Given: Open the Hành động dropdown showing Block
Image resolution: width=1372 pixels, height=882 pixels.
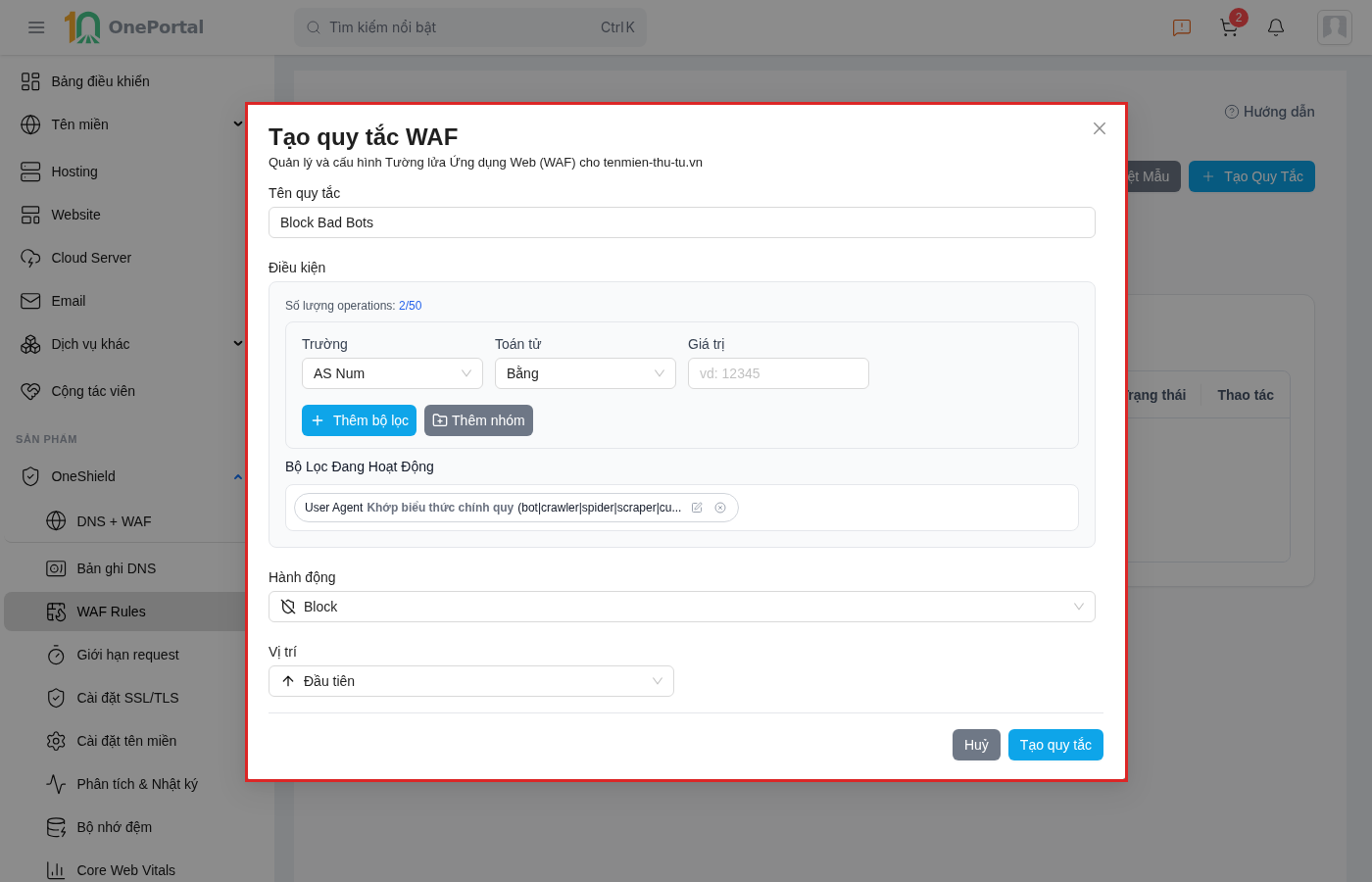Looking at the screenshot, I should [682, 607].
